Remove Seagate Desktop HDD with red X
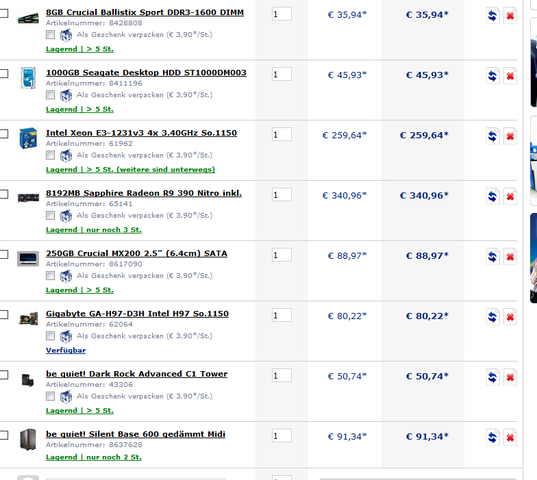Viewport: 537px width, 480px height. click(x=510, y=76)
